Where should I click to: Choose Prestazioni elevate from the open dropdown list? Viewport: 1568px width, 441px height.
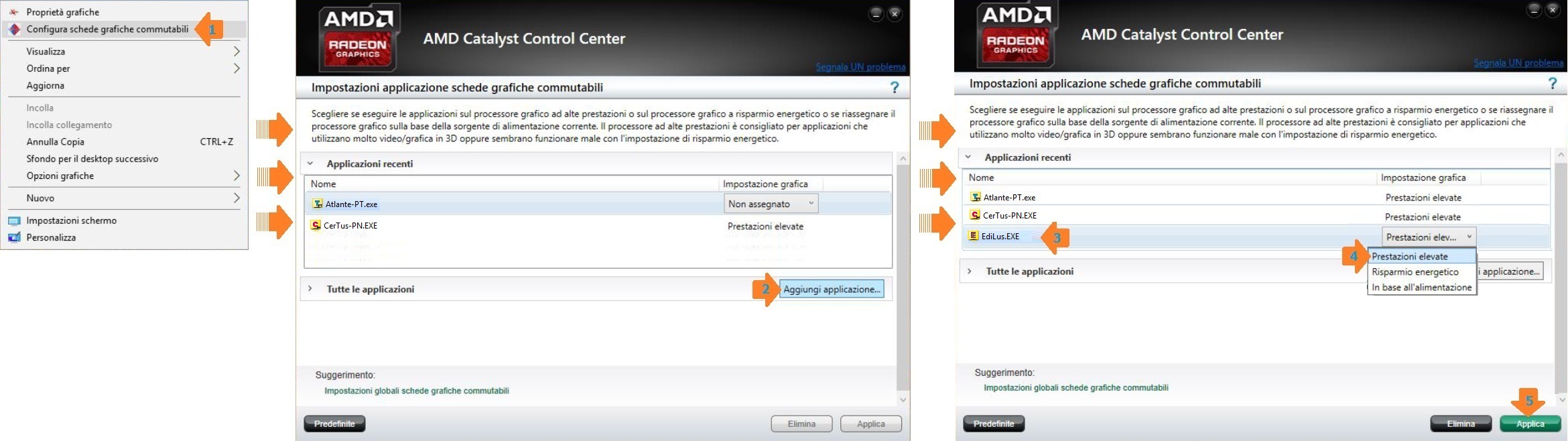[1422, 256]
